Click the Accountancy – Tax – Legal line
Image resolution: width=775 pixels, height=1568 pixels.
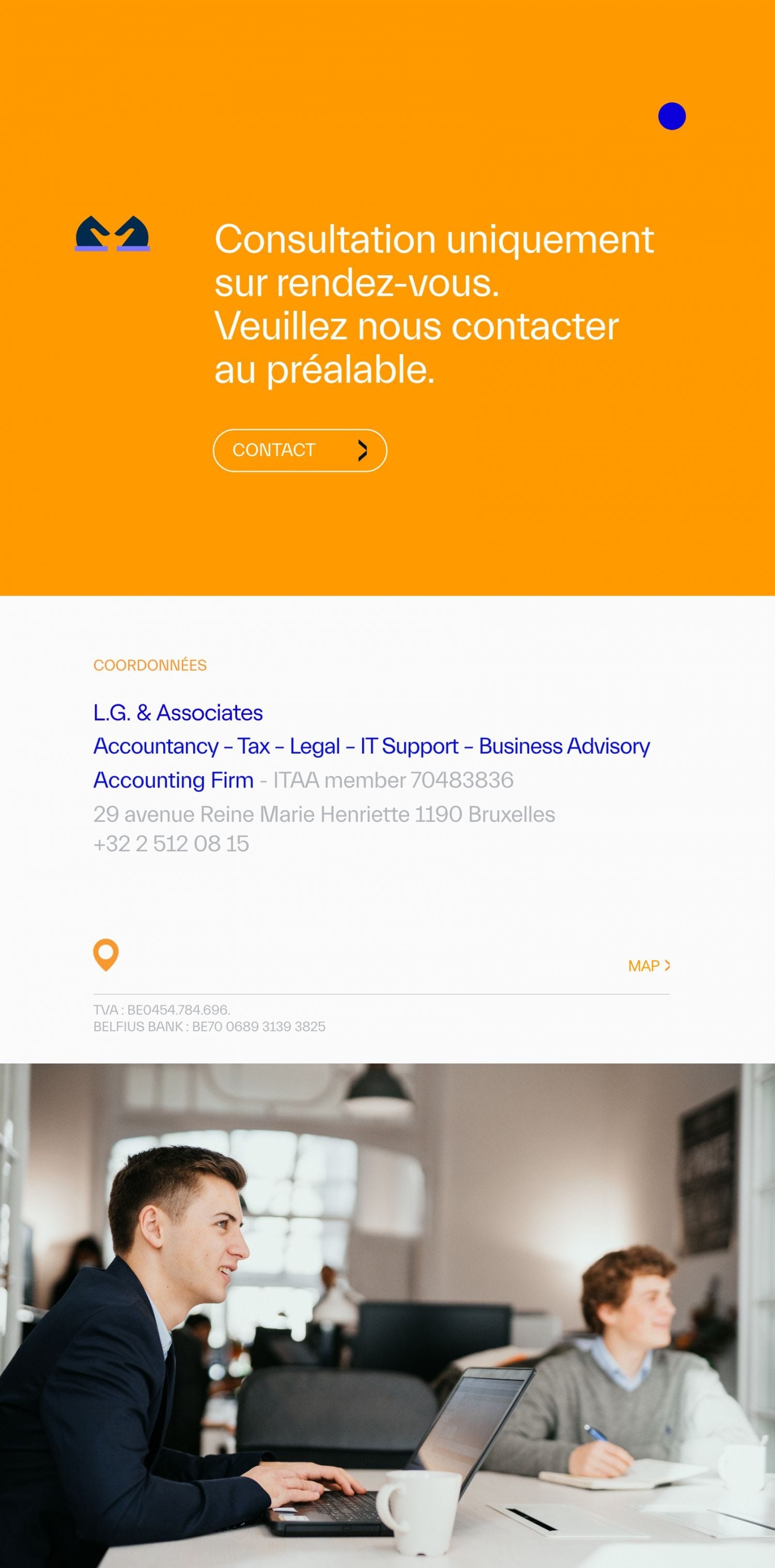[x=371, y=746]
